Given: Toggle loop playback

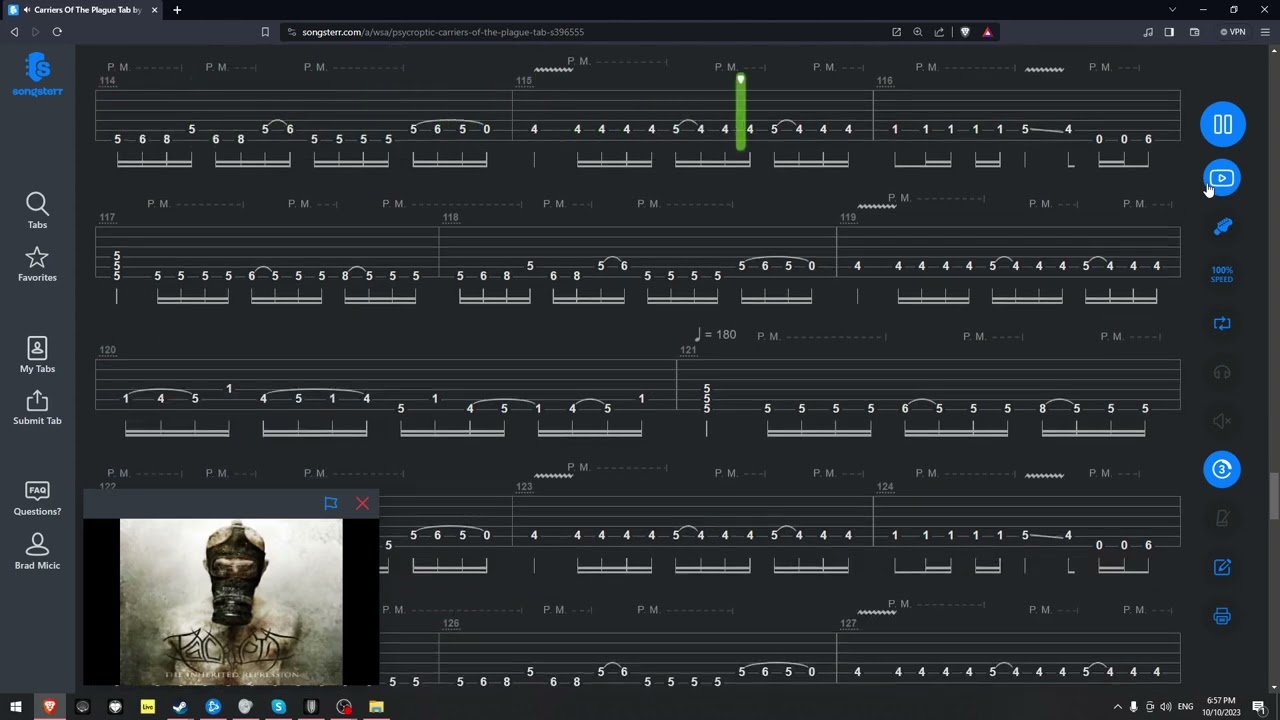Looking at the screenshot, I should (x=1222, y=323).
